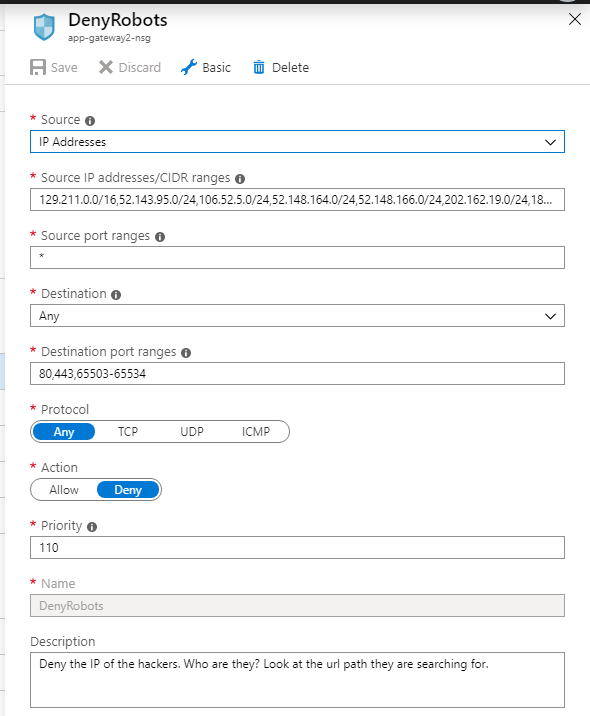Click the Save floppy disk icon
The image size is (590, 716).
click(x=38, y=67)
